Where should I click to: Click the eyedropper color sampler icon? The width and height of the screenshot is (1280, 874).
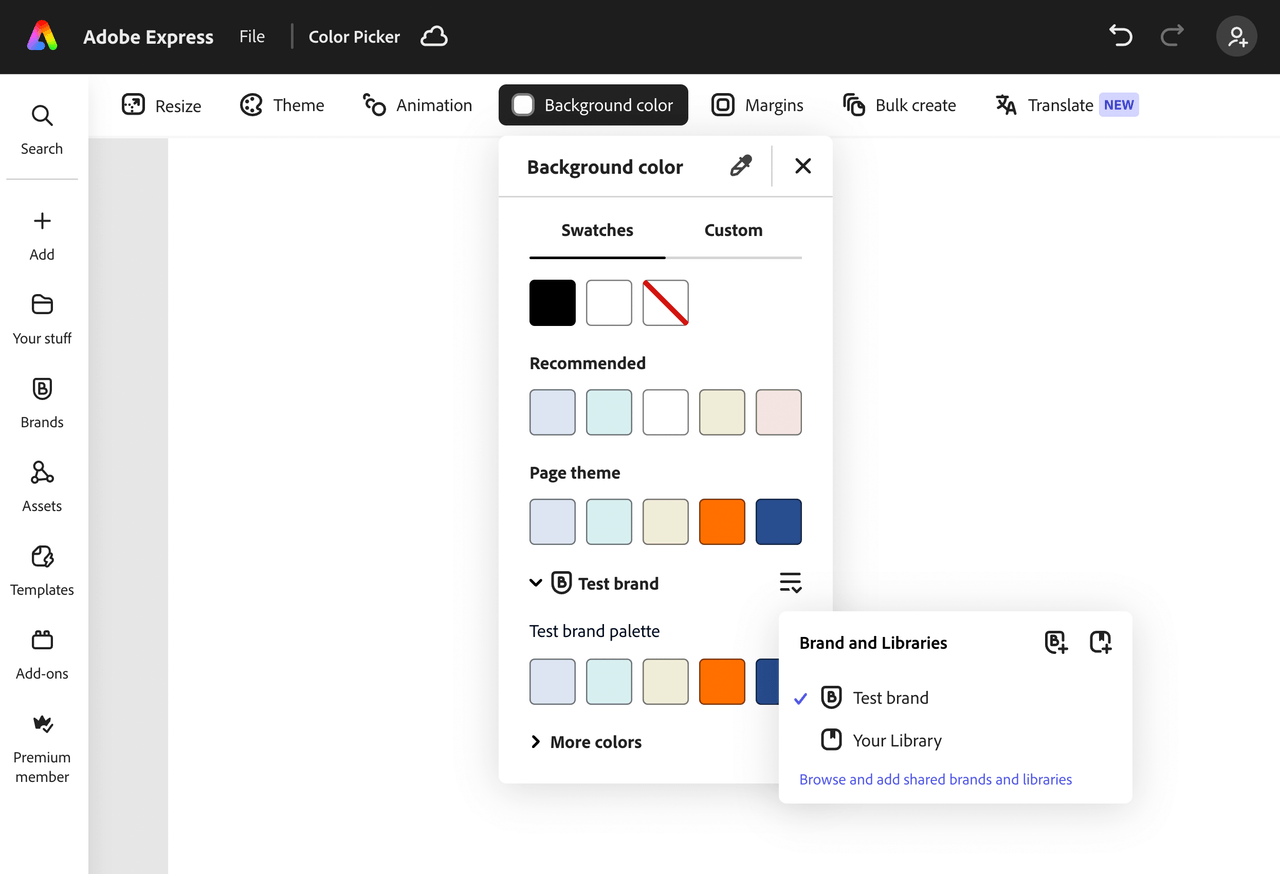pos(740,166)
